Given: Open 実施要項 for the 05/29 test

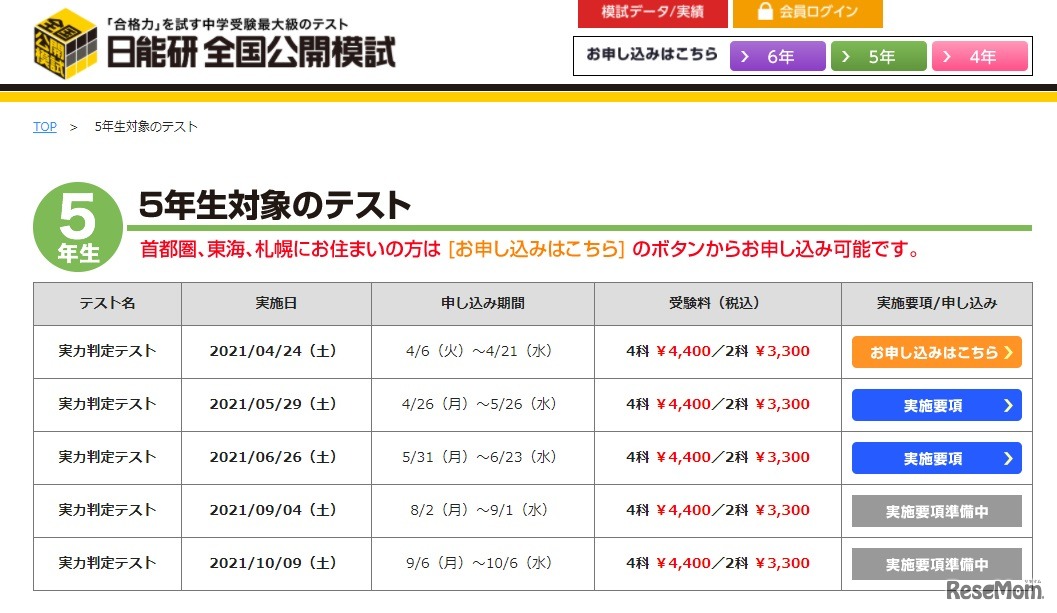Looking at the screenshot, I should pyautogui.click(x=936, y=404).
